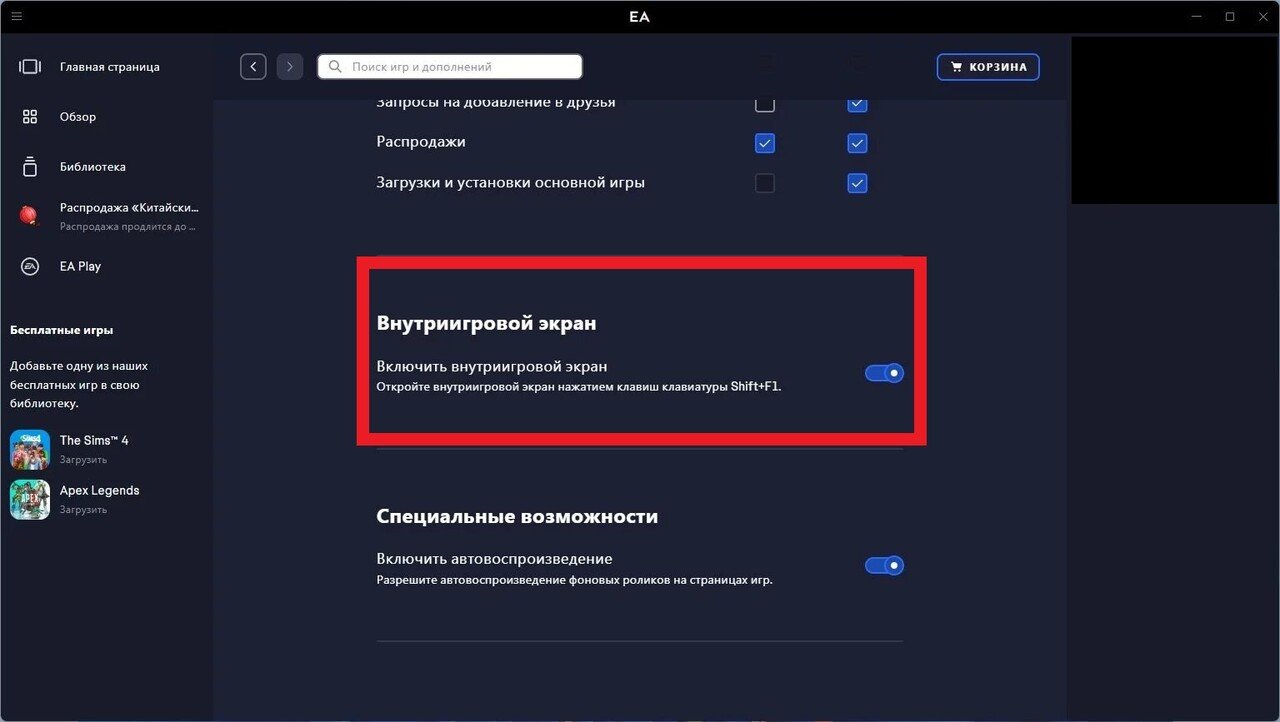The height and width of the screenshot is (722, 1280).
Task: Open The Sims 4 game thumbnail
Action: coord(30,450)
